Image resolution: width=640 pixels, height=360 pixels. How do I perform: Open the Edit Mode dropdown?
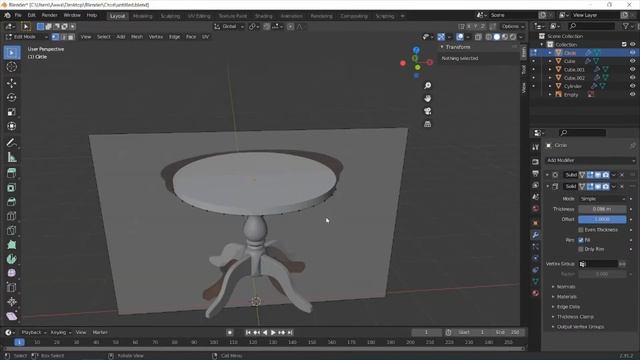coord(27,37)
